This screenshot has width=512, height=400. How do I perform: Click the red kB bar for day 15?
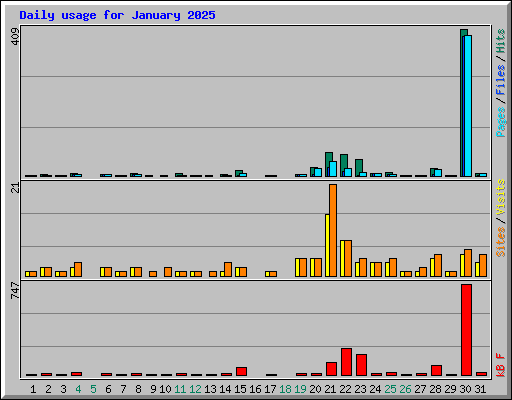point(241,371)
